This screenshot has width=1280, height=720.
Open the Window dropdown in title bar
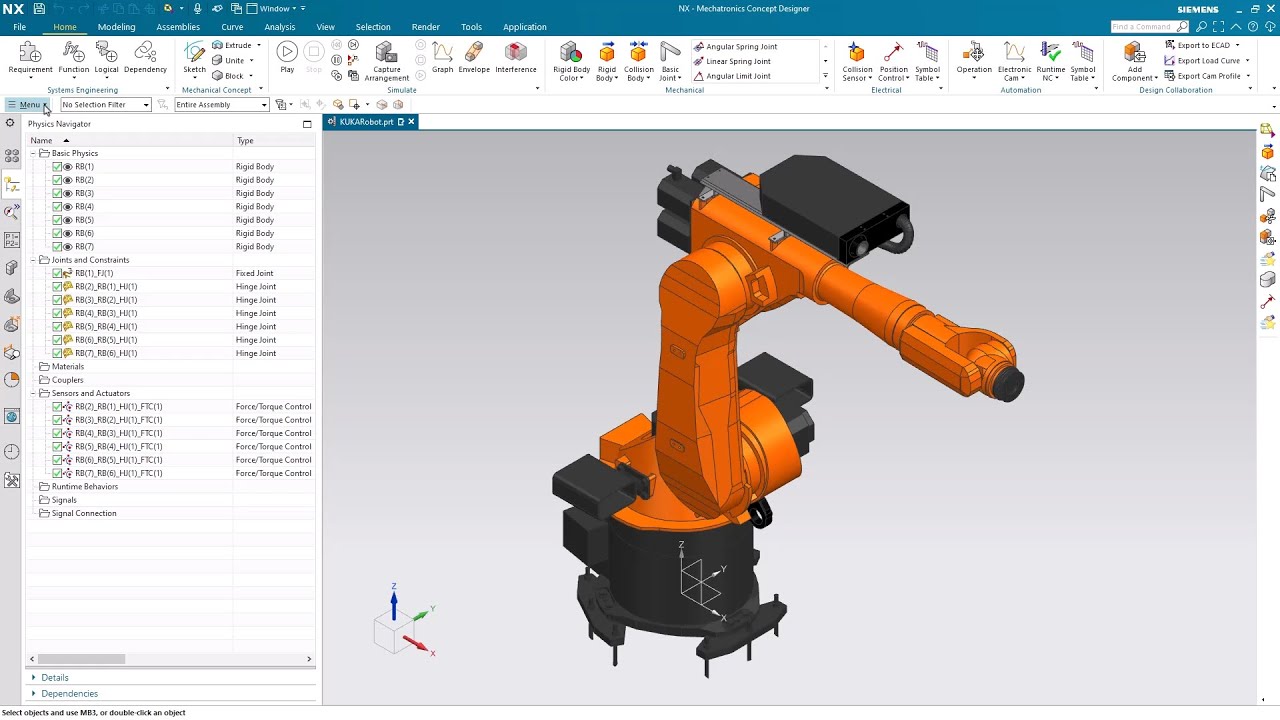[276, 8]
